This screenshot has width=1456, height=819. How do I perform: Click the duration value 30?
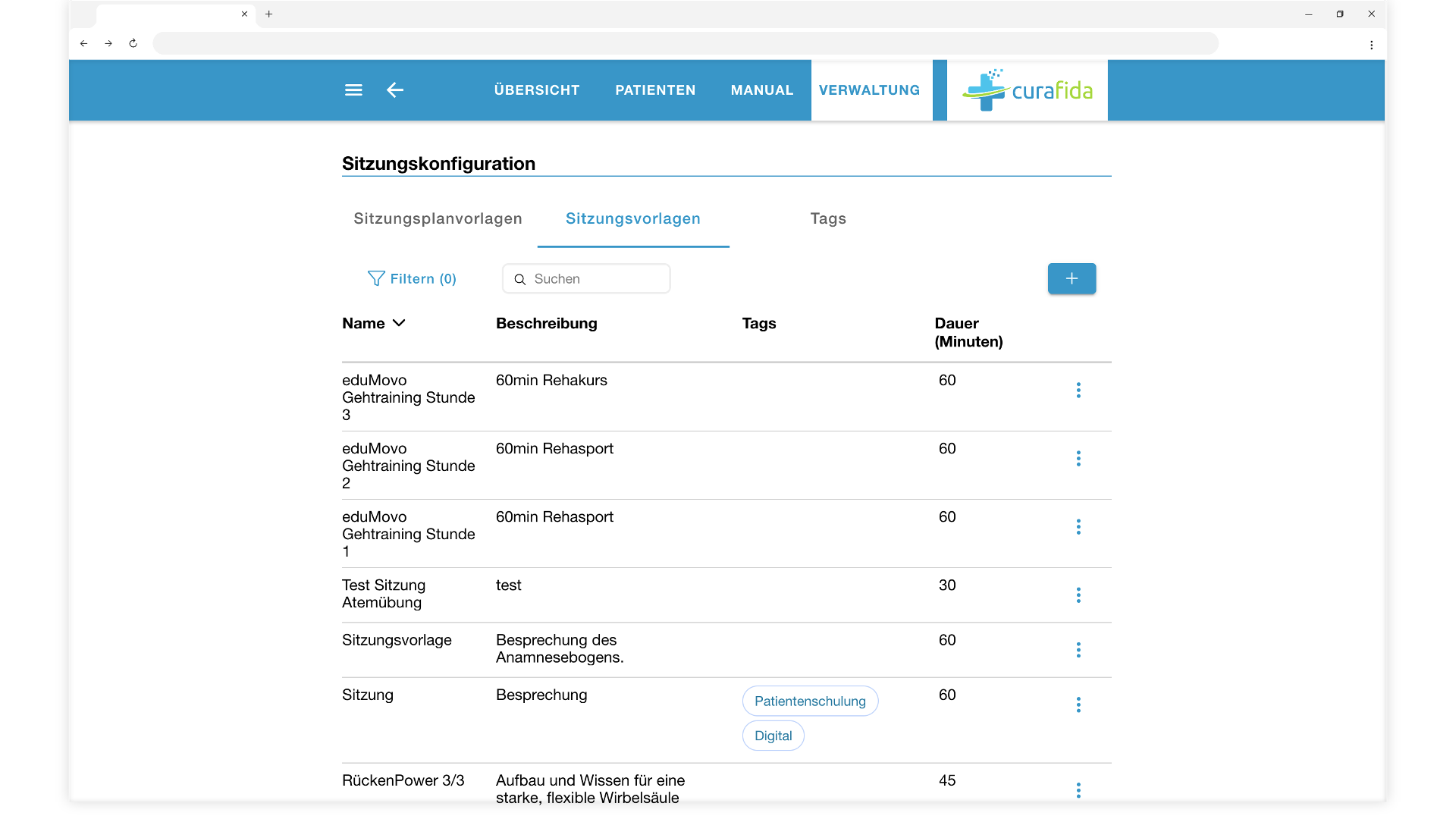coord(947,585)
